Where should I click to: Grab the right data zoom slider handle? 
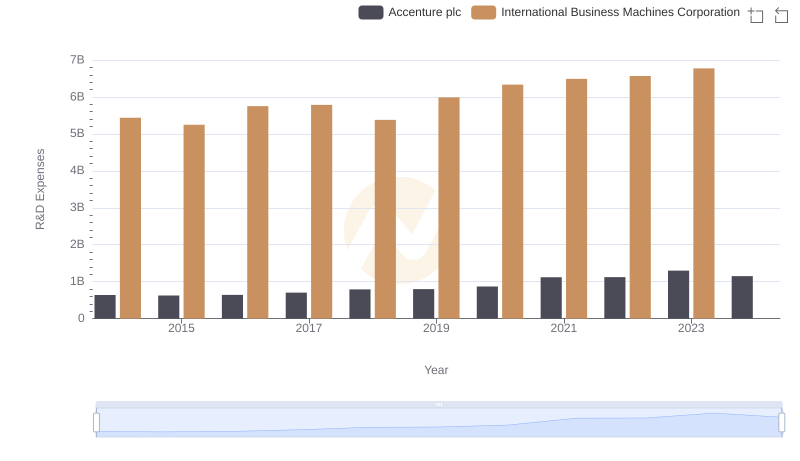click(x=781, y=423)
